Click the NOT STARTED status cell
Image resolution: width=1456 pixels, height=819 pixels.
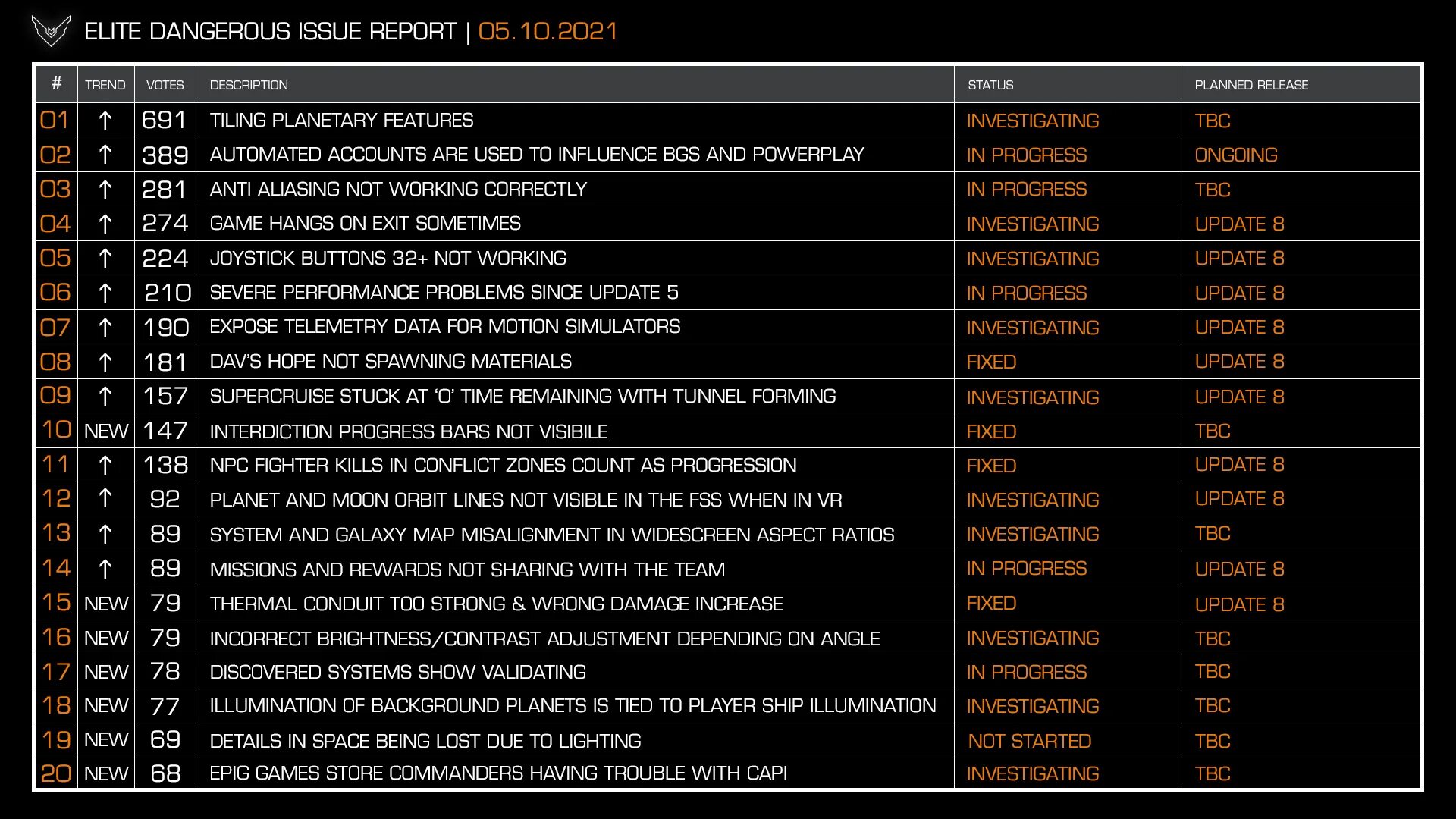click(1030, 742)
